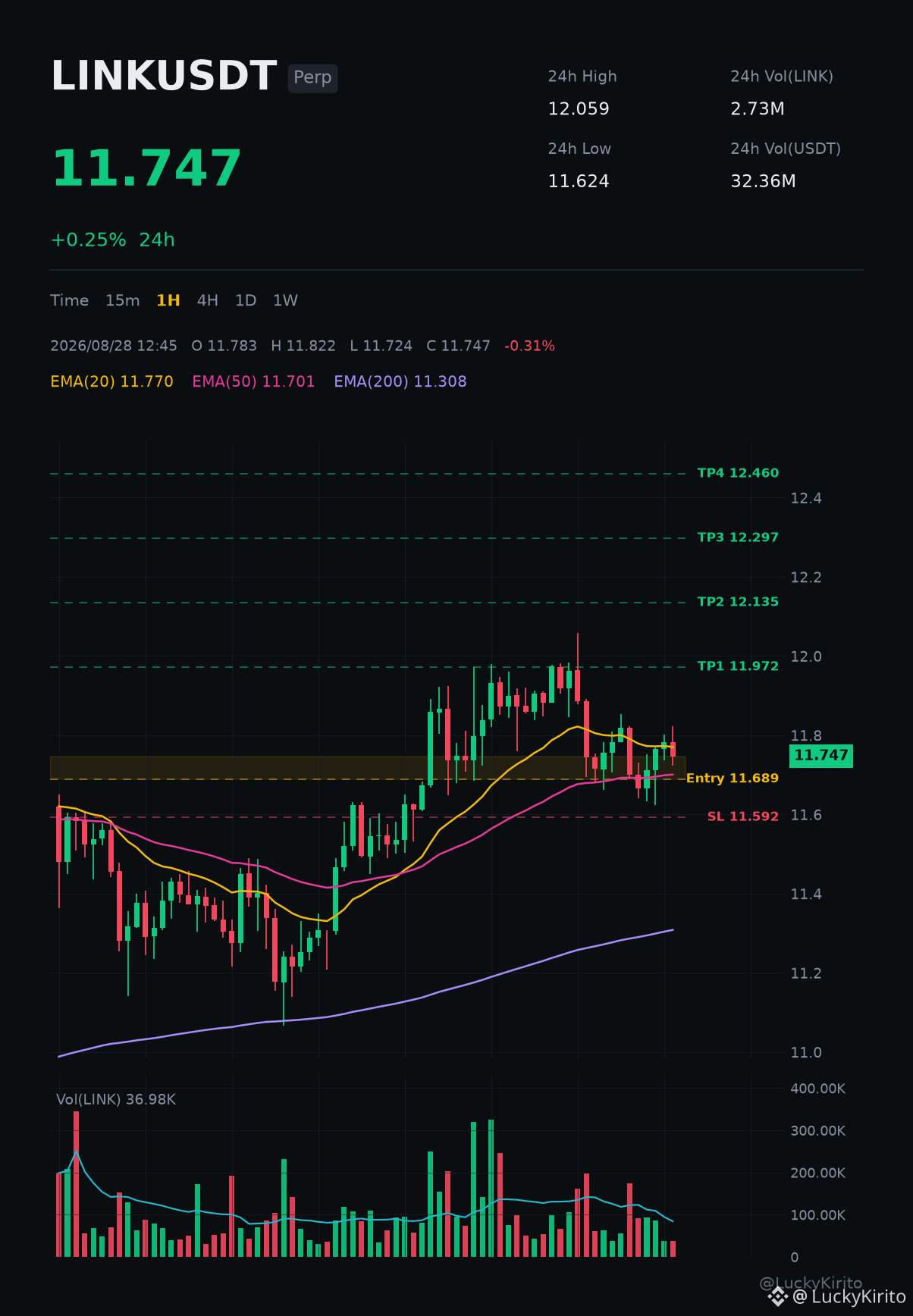
Task: Click the -0.31% candle change
Action: click(x=530, y=346)
